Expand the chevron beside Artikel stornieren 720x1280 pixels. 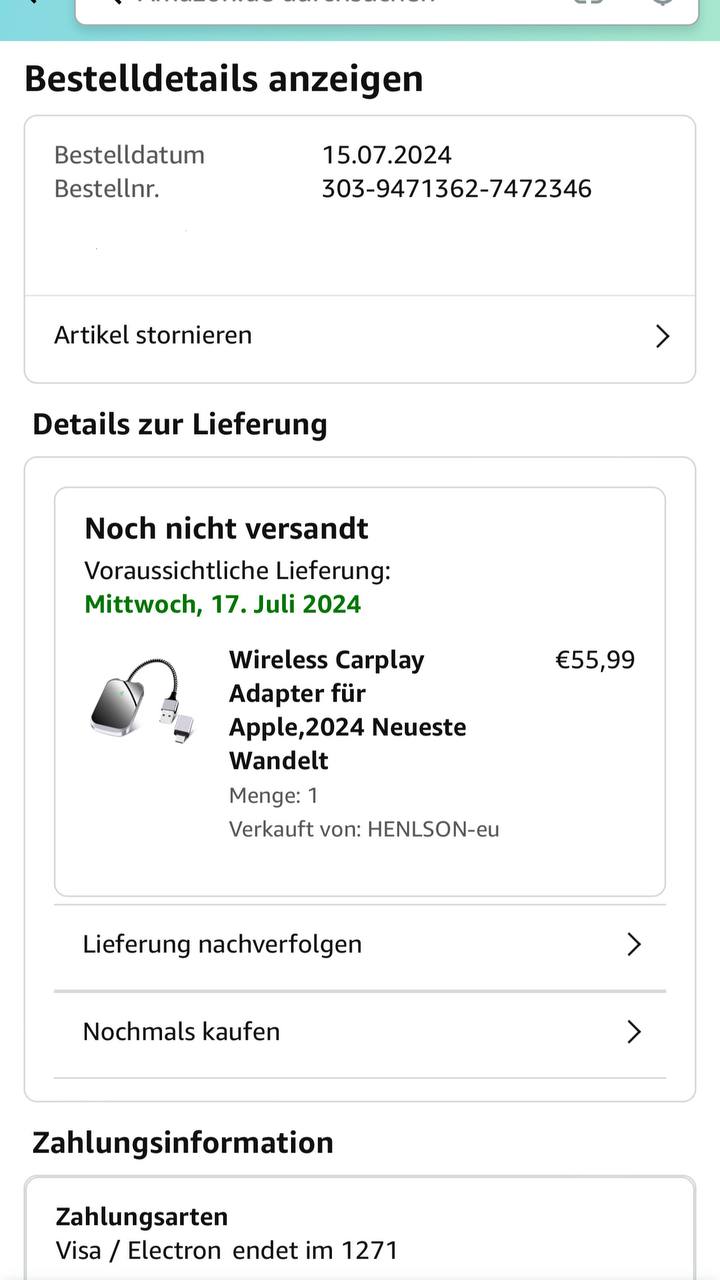coord(661,336)
